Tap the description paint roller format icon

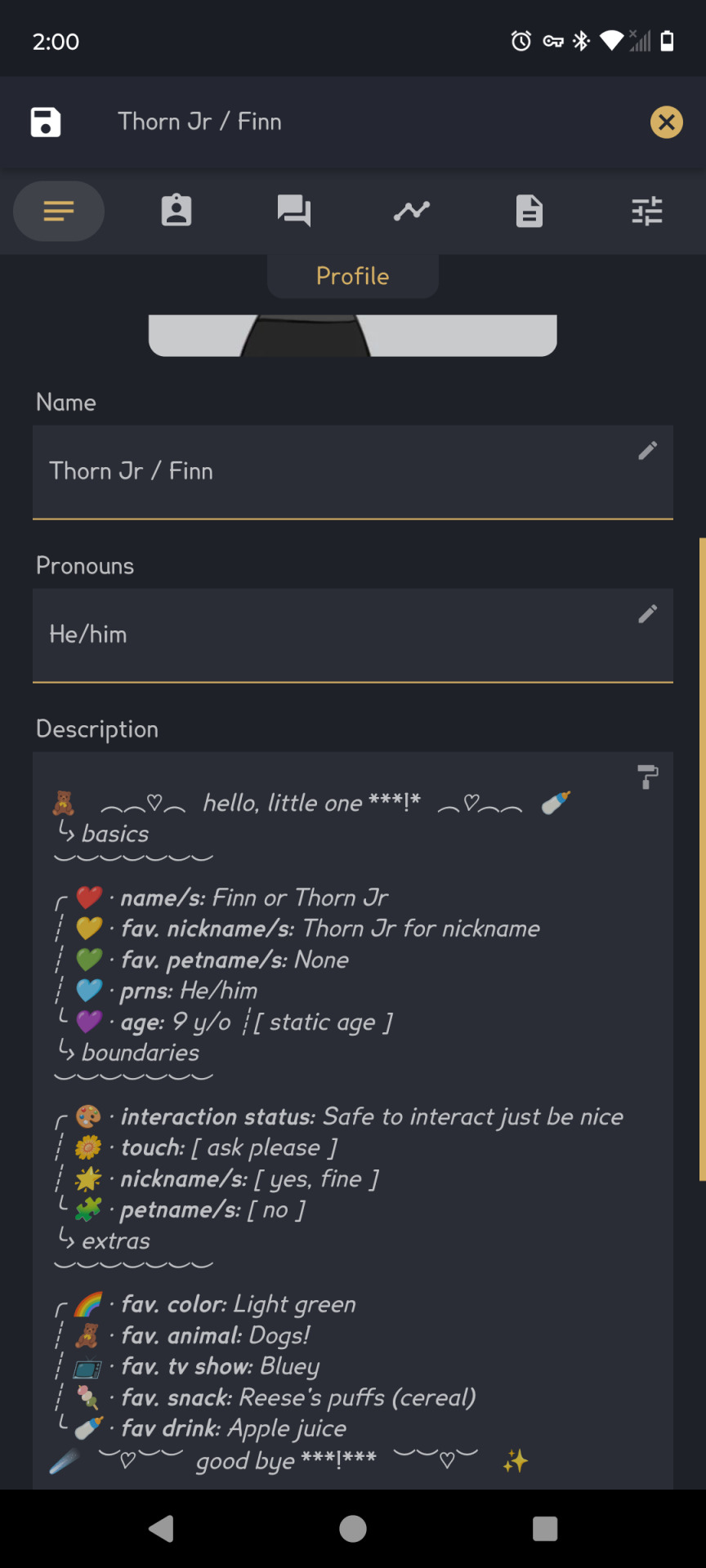[x=648, y=777]
